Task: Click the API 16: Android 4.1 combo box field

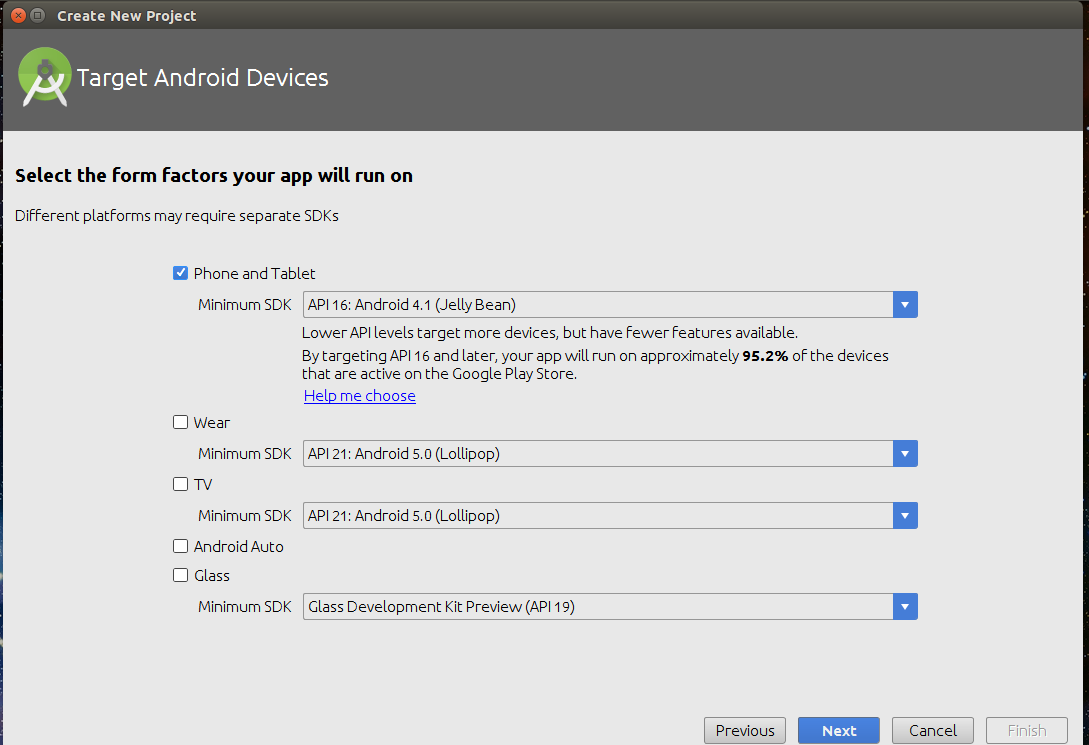Action: coord(597,305)
